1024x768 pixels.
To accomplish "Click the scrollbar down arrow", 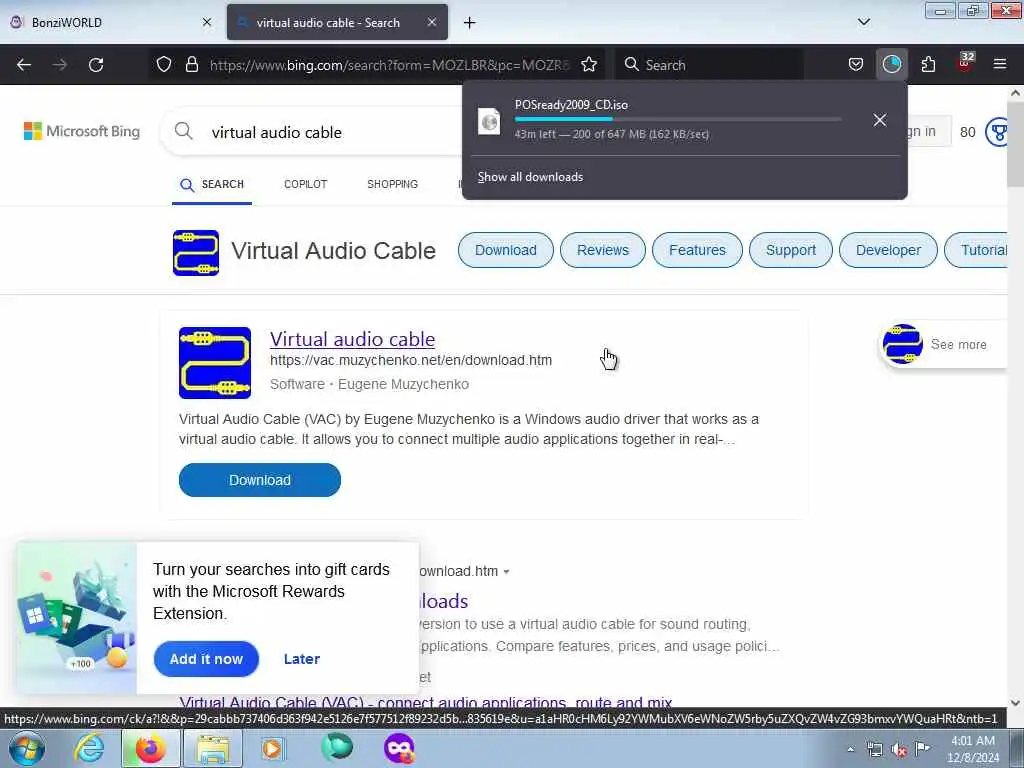I will (x=1015, y=703).
